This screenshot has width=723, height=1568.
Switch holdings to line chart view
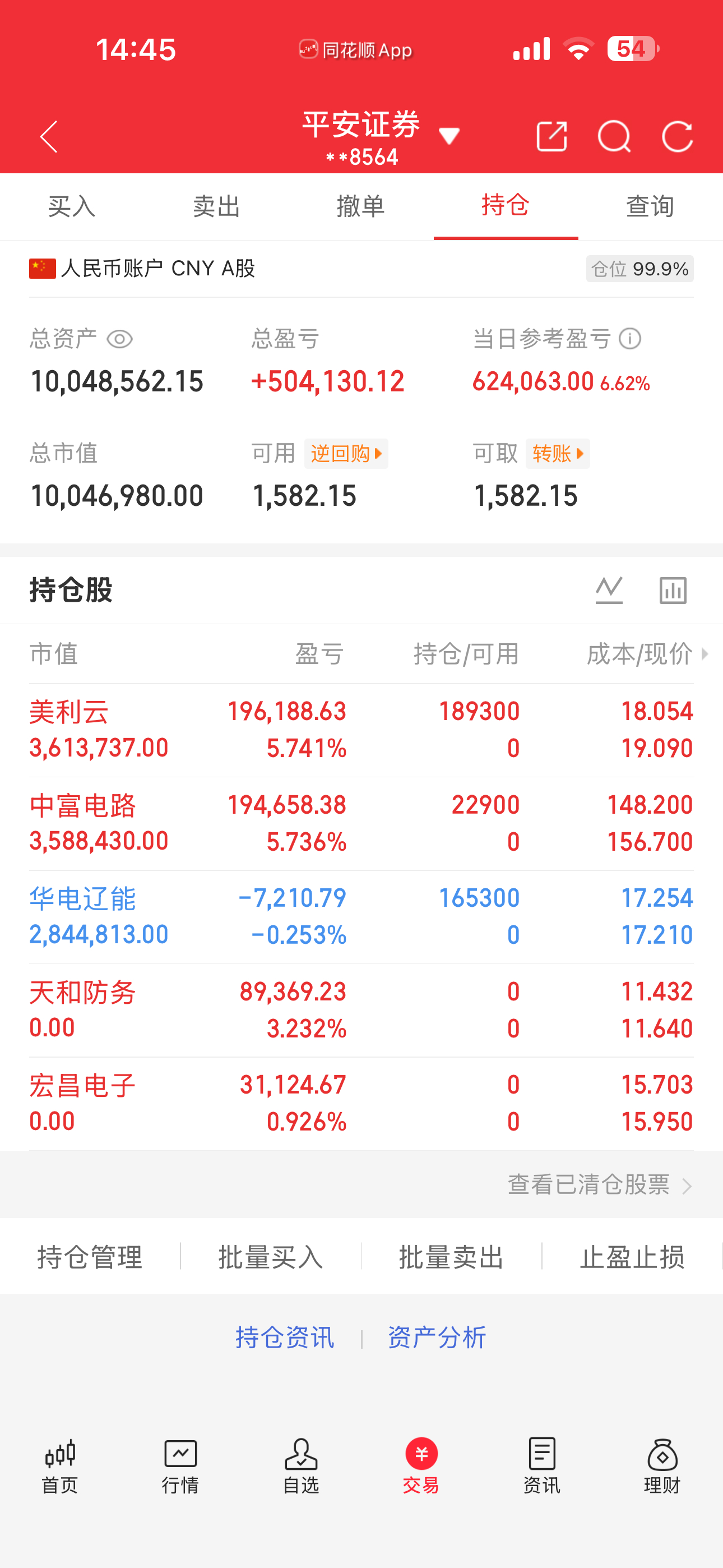609,590
